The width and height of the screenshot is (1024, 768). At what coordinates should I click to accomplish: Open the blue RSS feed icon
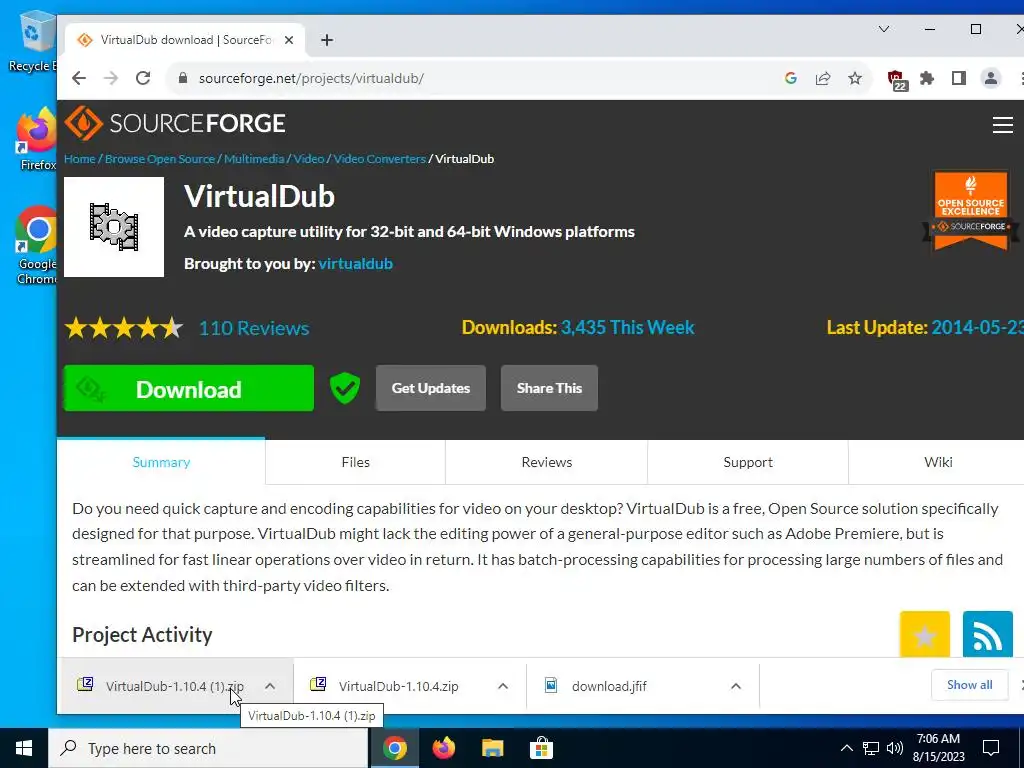point(987,634)
